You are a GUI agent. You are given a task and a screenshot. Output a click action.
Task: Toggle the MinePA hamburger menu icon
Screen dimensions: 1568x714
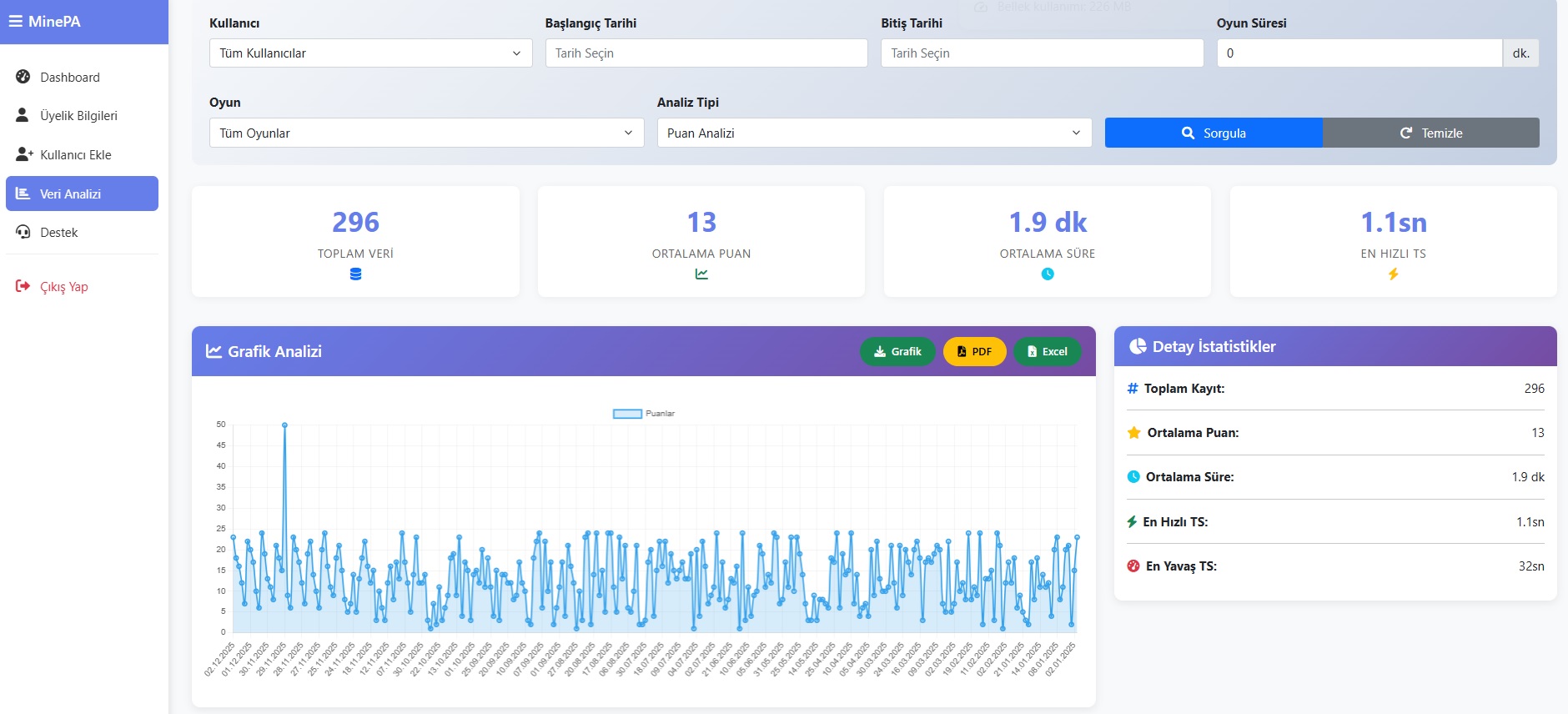(x=16, y=22)
